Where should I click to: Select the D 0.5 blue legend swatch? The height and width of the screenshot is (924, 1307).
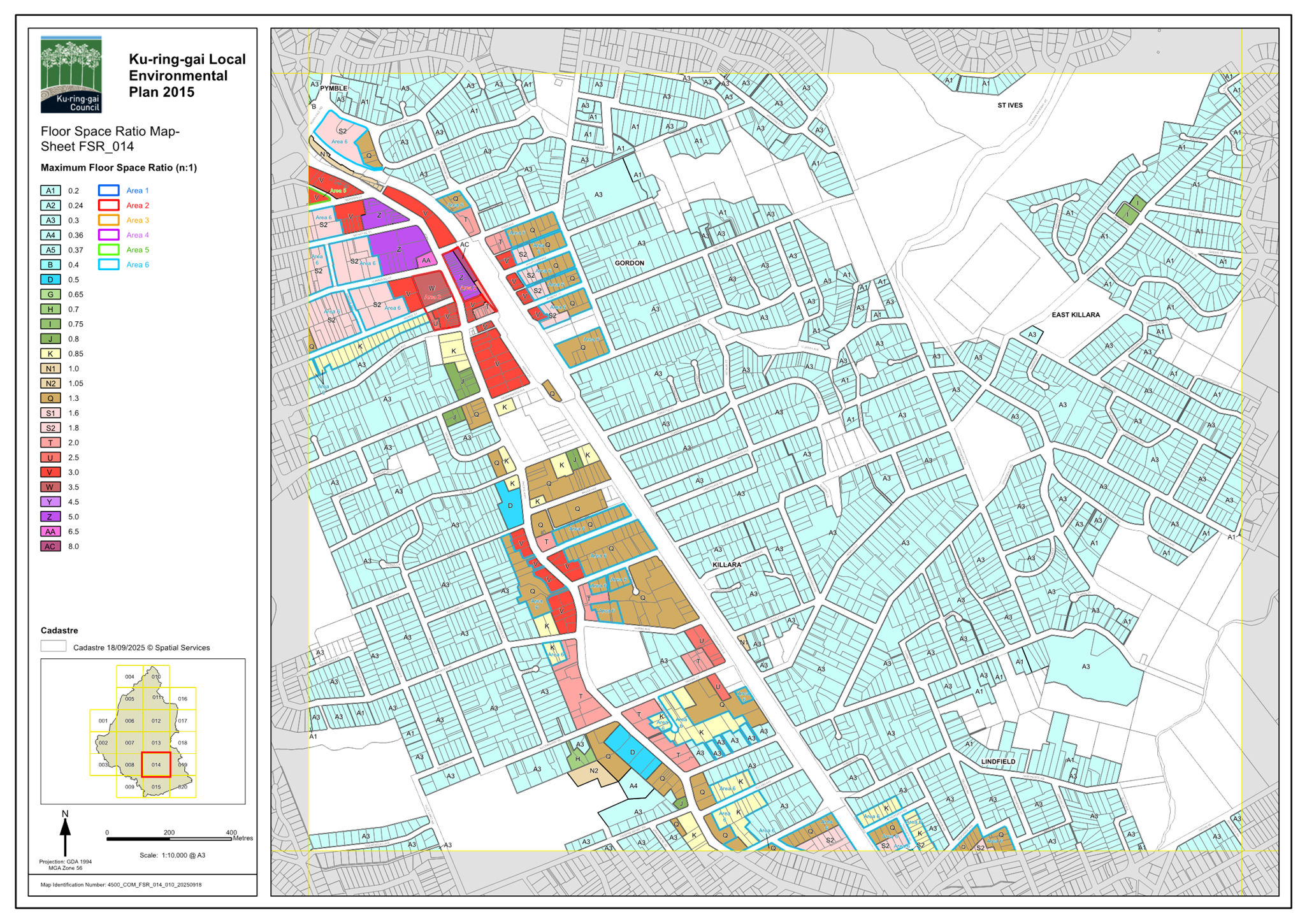pos(50,280)
